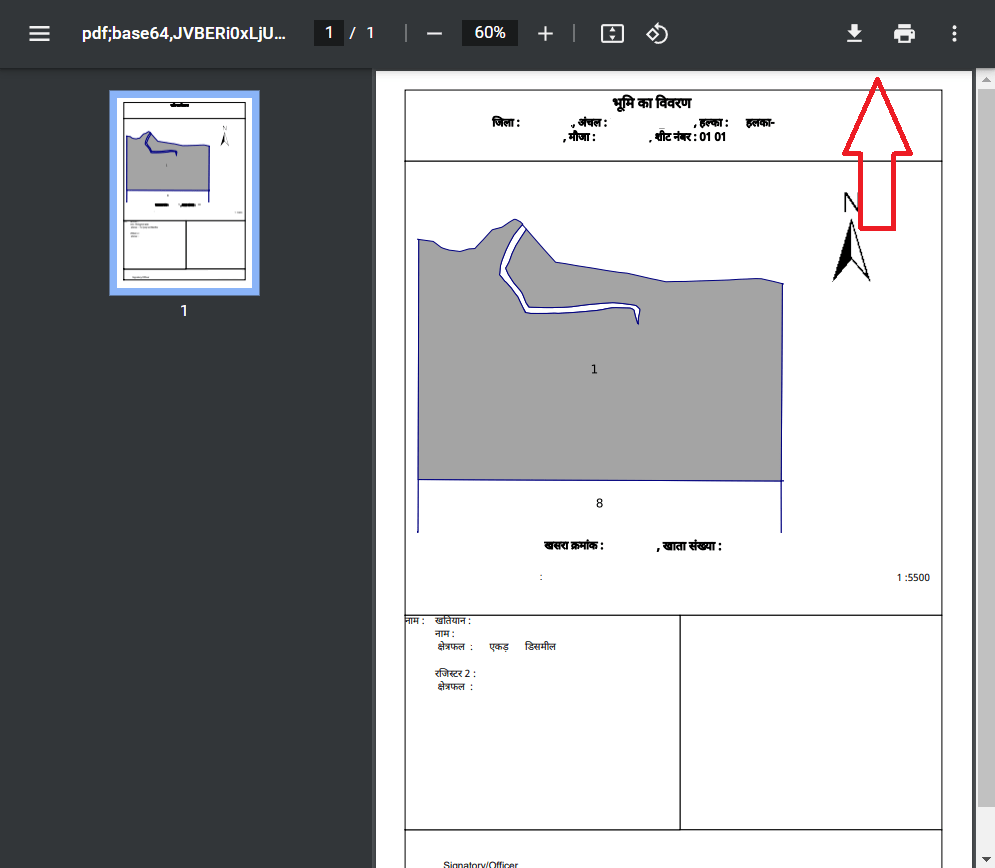Click the 60% zoom level field

pos(490,33)
